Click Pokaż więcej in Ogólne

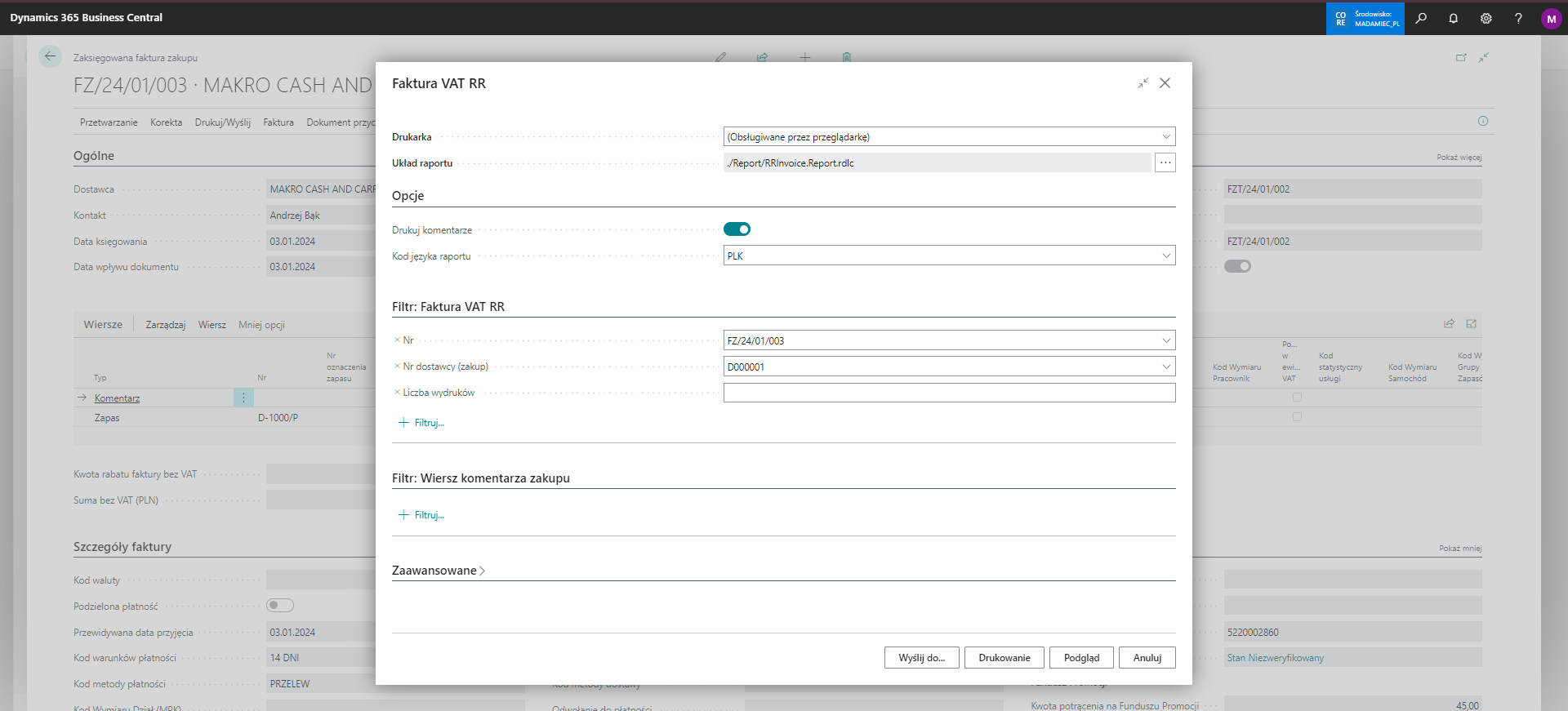pyautogui.click(x=1459, y=157)
